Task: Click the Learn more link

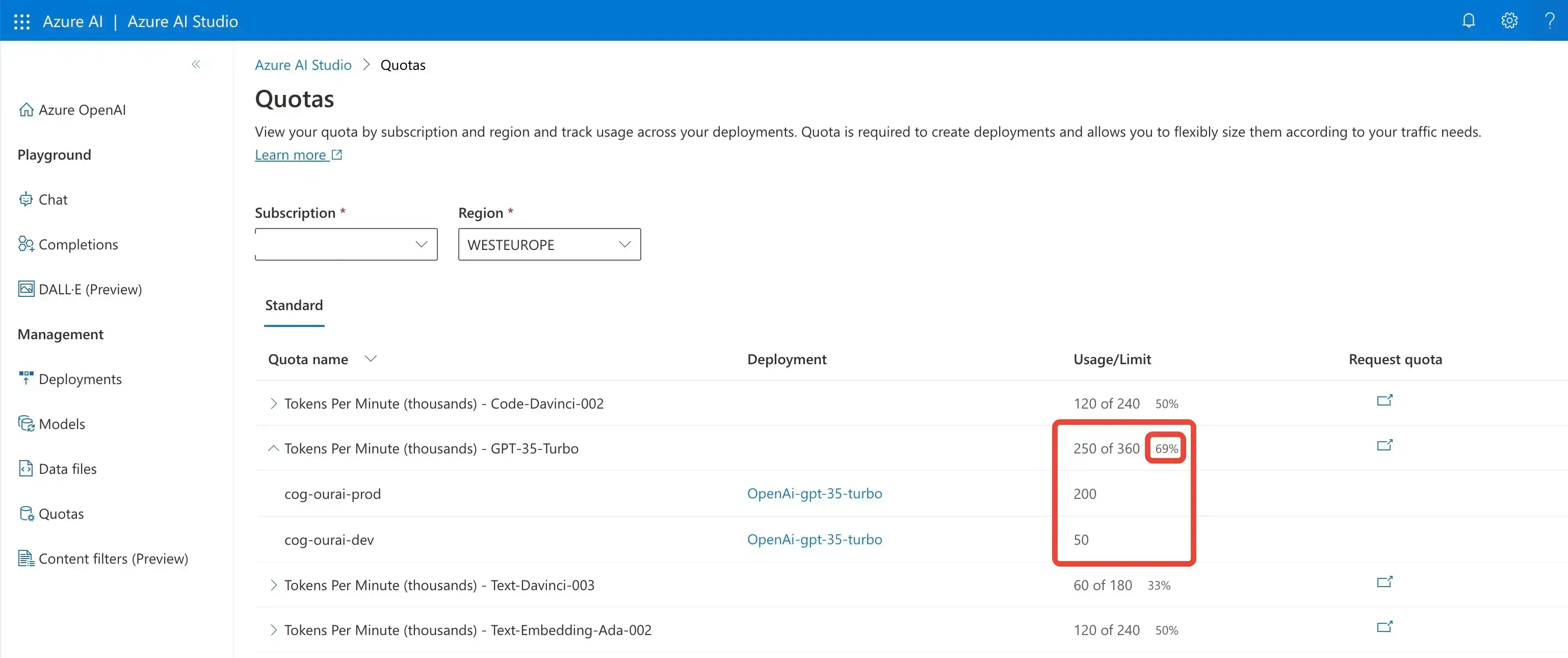Action: tap(292, 153)
